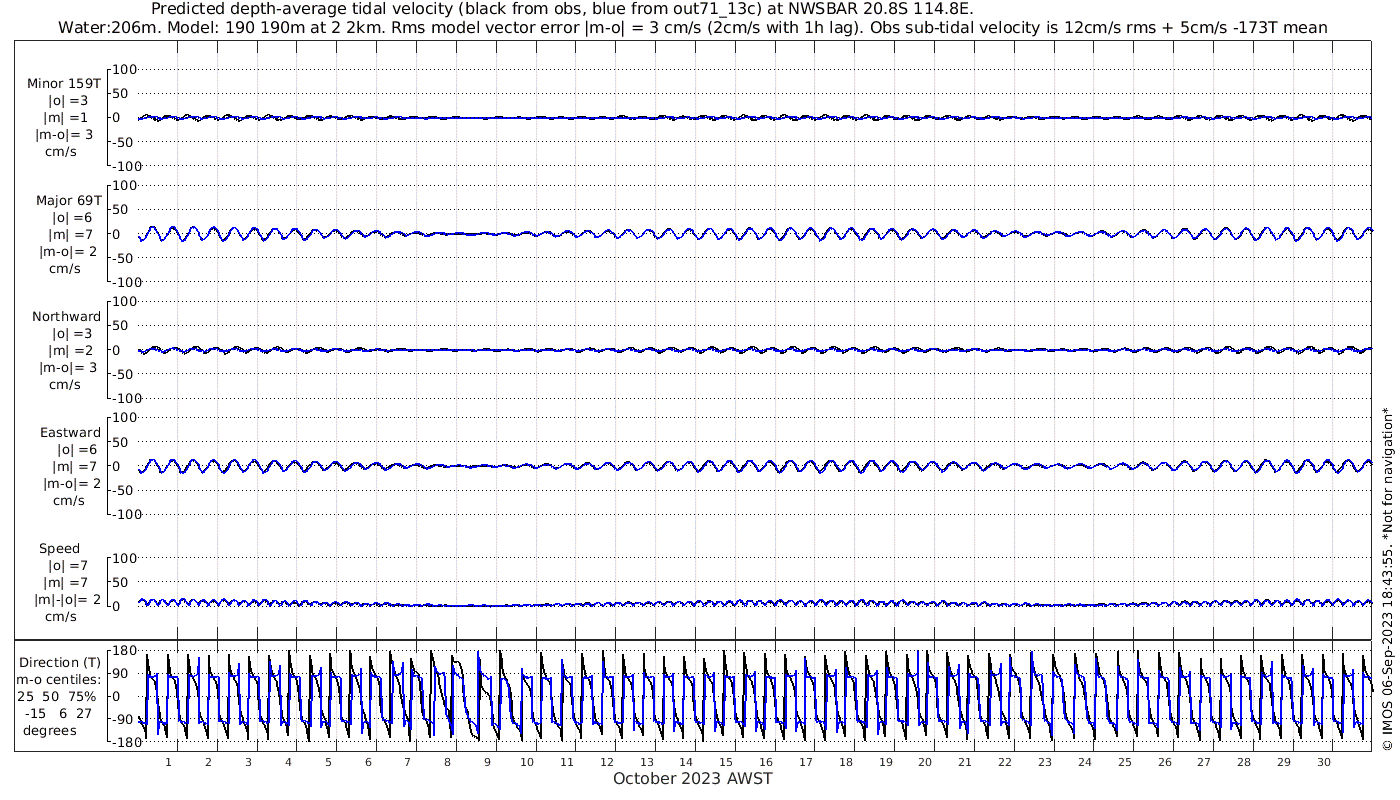Click date tick "15" on time axis
Image resolution: width=1400 pixels, height=800 pixels.
pyautogui.click(x=726, y=762)
